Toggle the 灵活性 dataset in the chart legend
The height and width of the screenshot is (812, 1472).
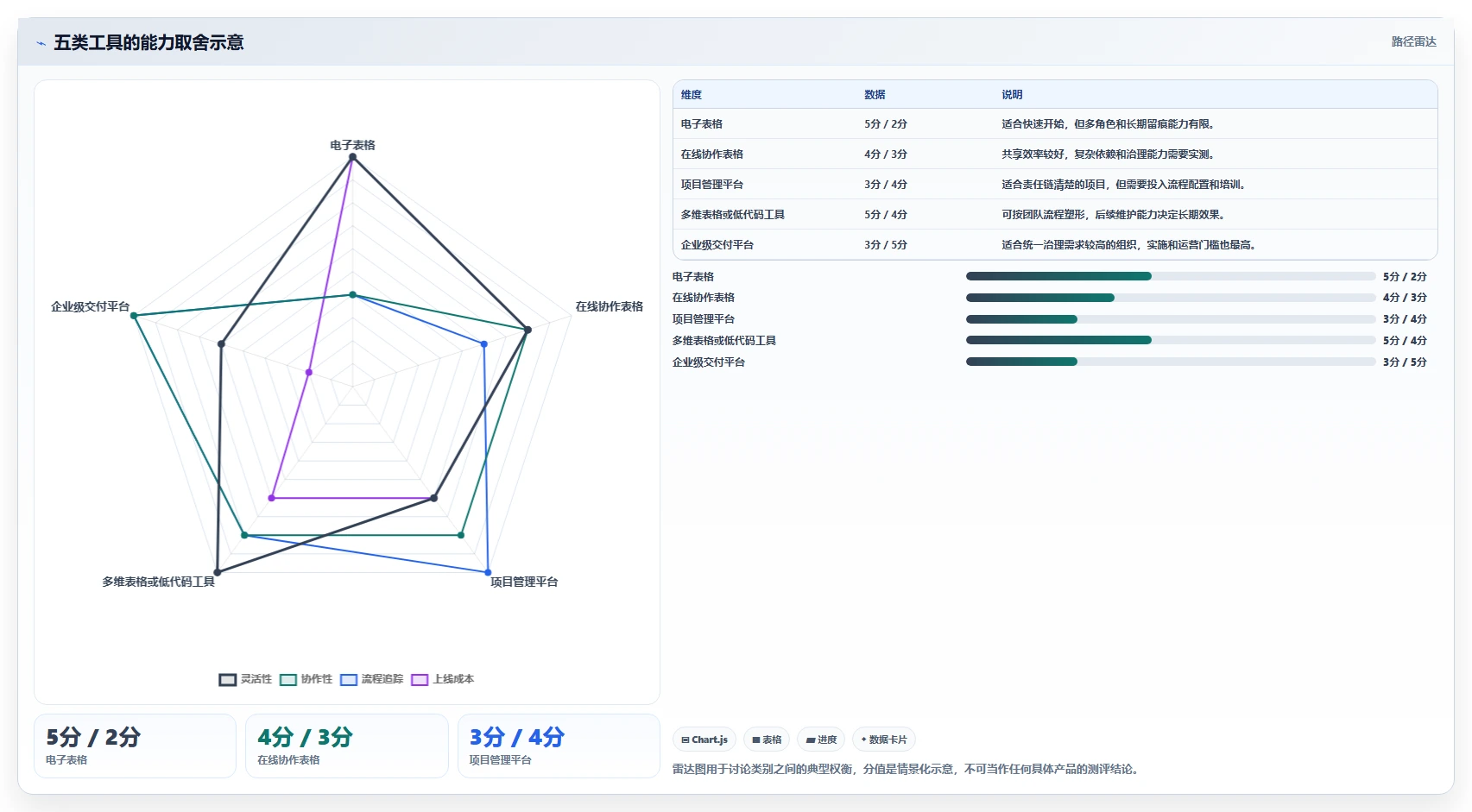[x=245, y=679]
